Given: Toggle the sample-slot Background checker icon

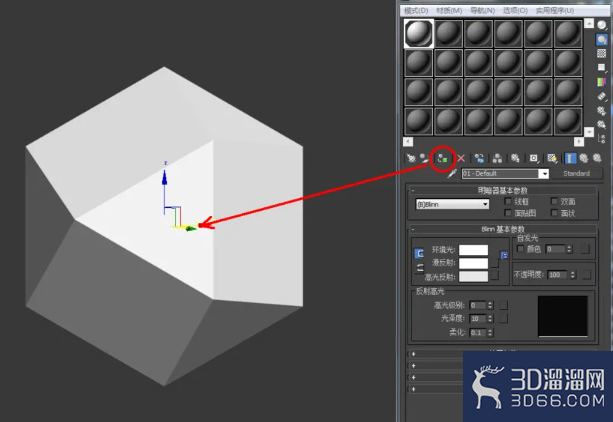Looking at the screenshot, I should 601,53.
